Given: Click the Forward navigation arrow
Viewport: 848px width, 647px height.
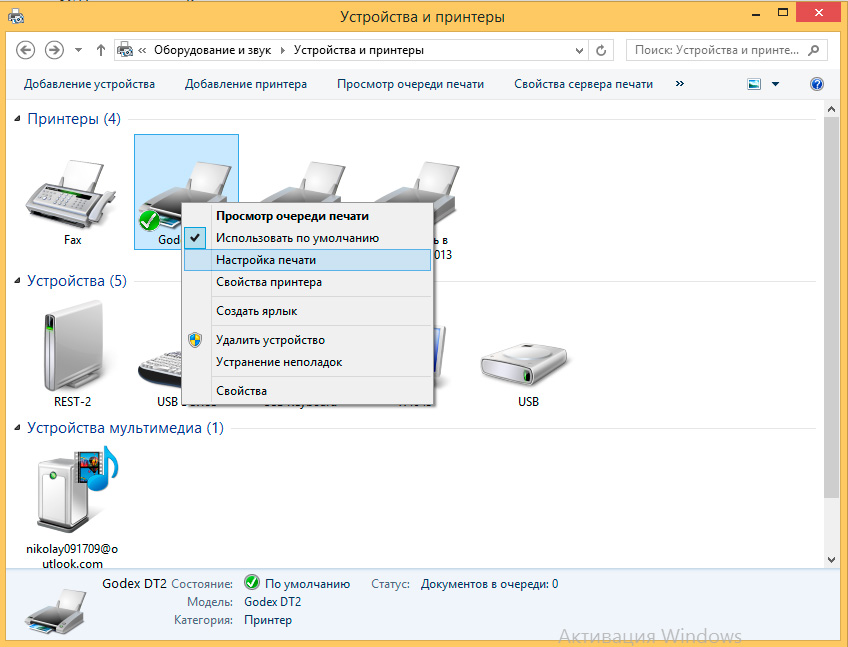Looking at the screenshot, I should (54, 50).
